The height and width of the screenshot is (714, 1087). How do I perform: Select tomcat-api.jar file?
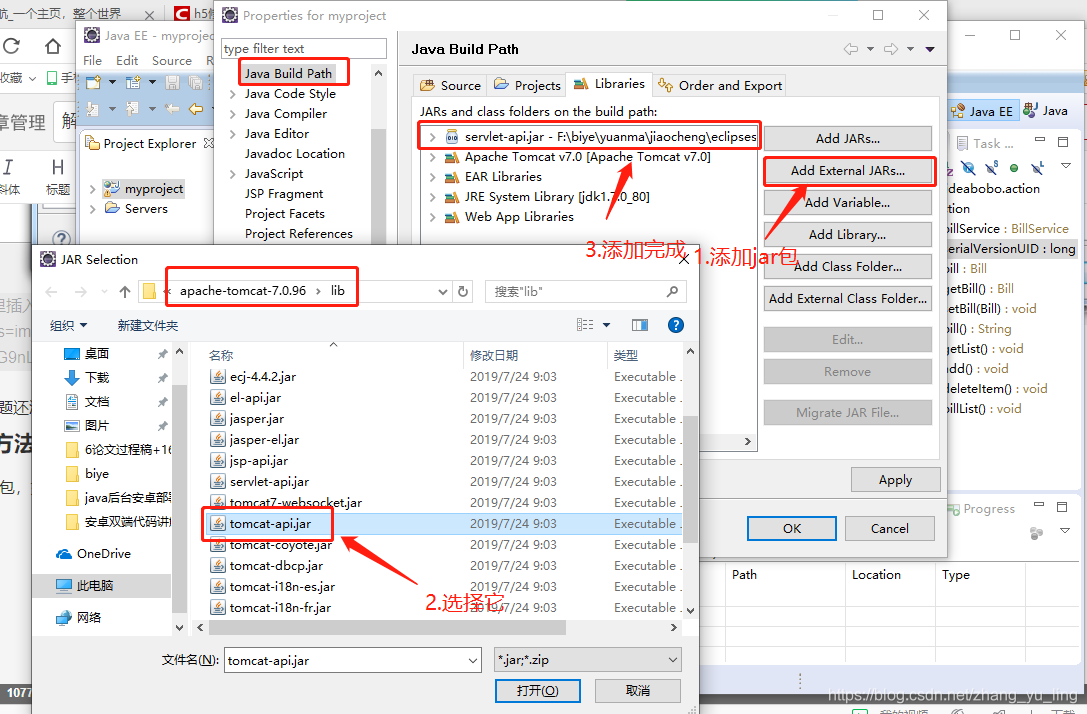270,524
